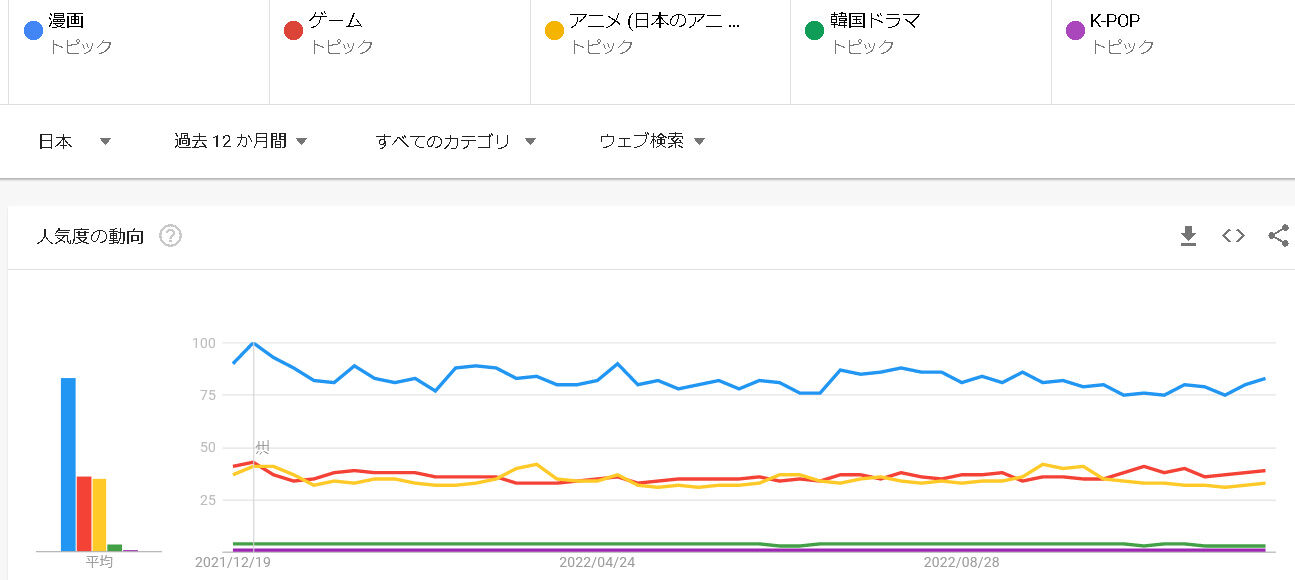
Task: Select the 漫画 search term box
Action: [139, 33]
